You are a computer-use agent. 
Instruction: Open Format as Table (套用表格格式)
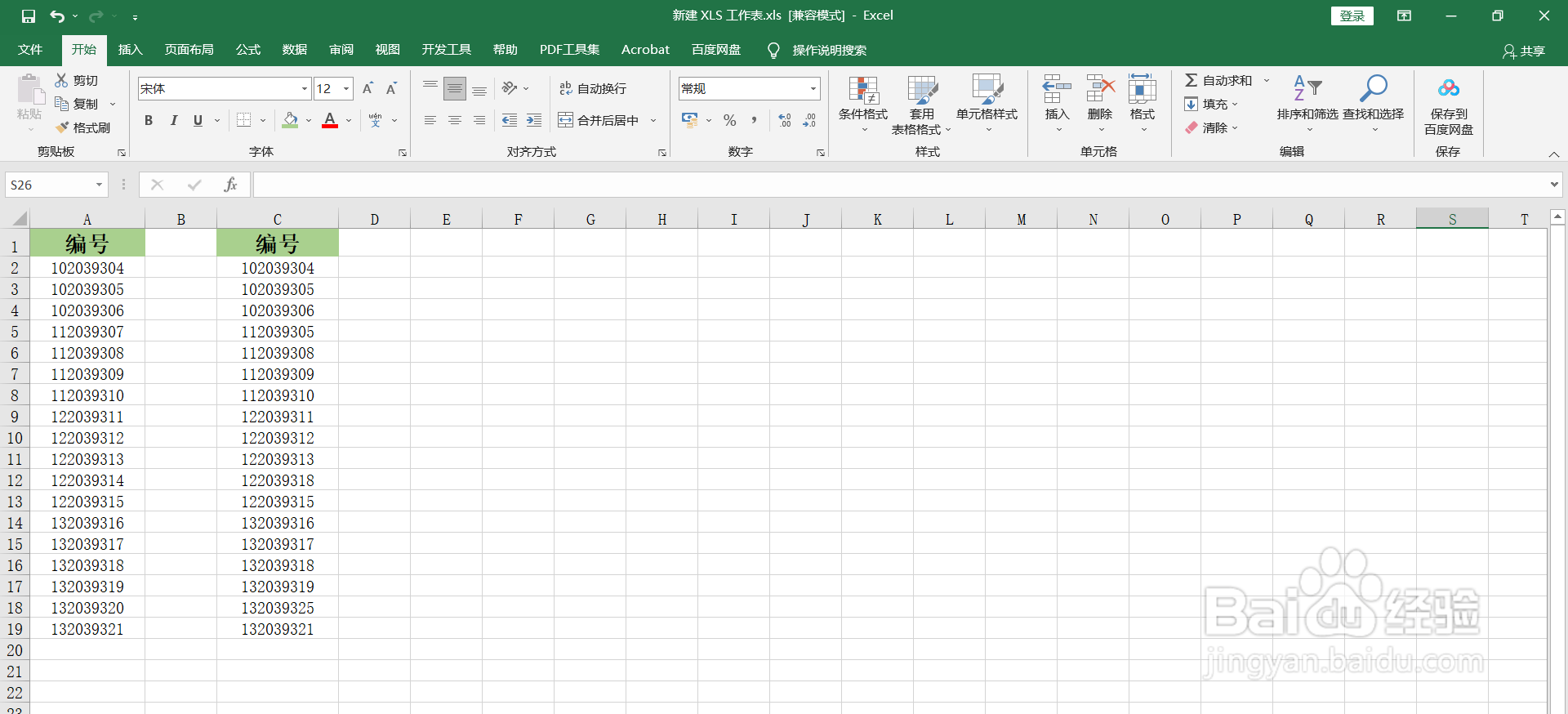click(922, 105)
